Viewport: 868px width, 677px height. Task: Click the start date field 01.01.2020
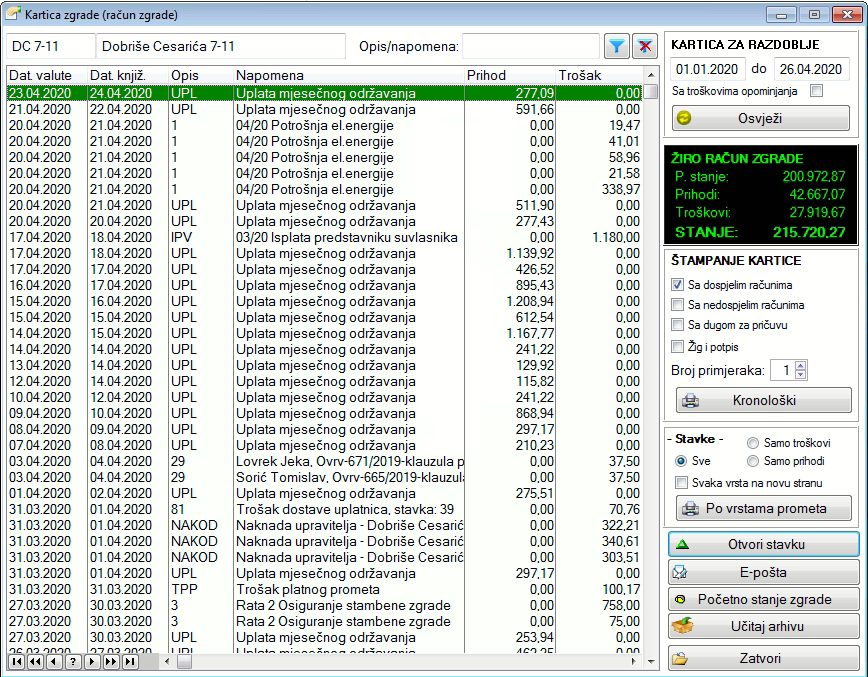707,69
